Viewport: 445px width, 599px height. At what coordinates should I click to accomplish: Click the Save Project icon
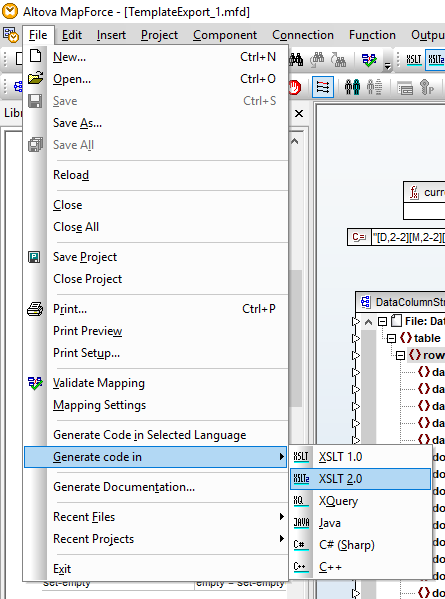34,257
